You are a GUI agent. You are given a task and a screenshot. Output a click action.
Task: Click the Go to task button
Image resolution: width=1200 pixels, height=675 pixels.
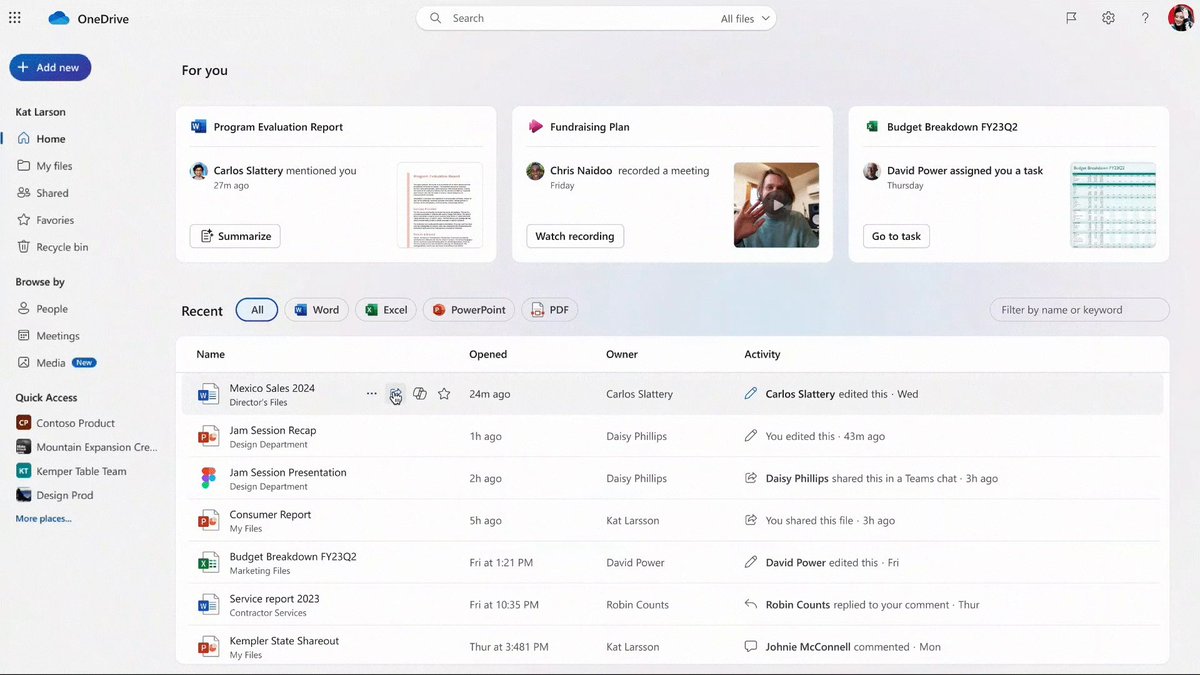(x=896, y=236)
